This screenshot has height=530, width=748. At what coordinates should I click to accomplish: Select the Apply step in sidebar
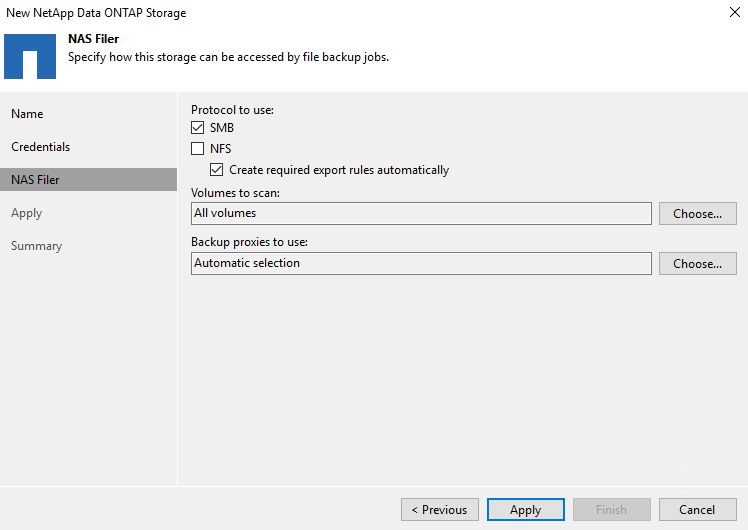[x=27, y=213]
